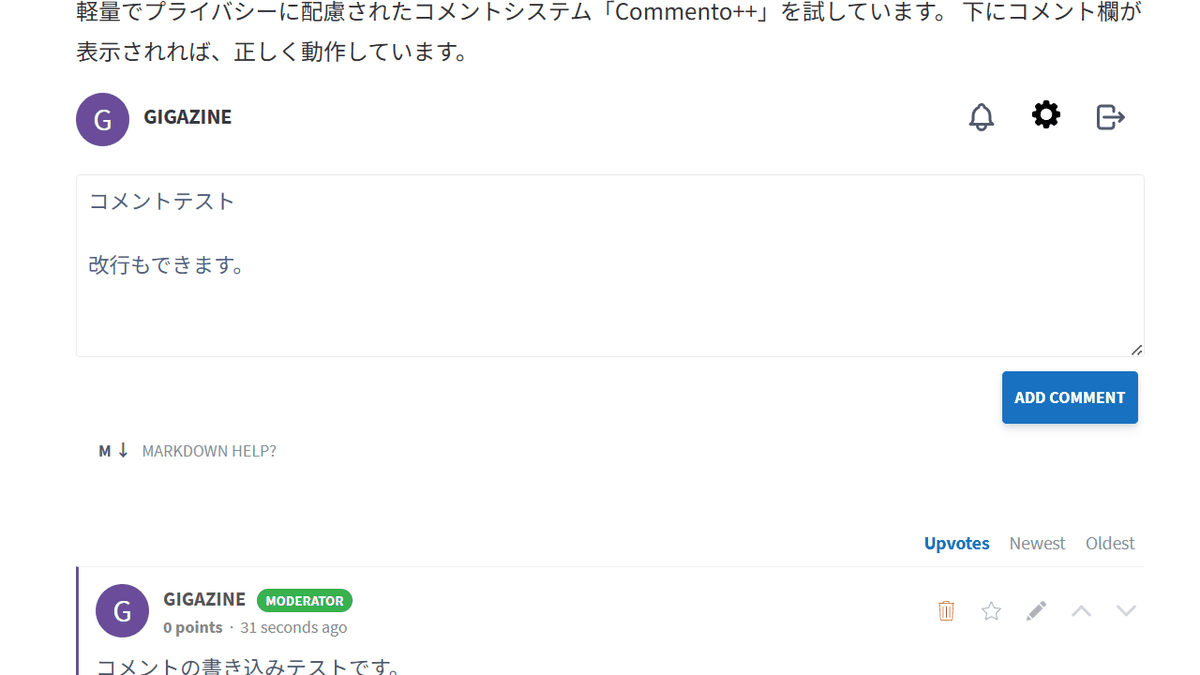Toggle the upvote arrow on the comment
Screen dimensions: 1200x675
click(x=1081, y=610)
